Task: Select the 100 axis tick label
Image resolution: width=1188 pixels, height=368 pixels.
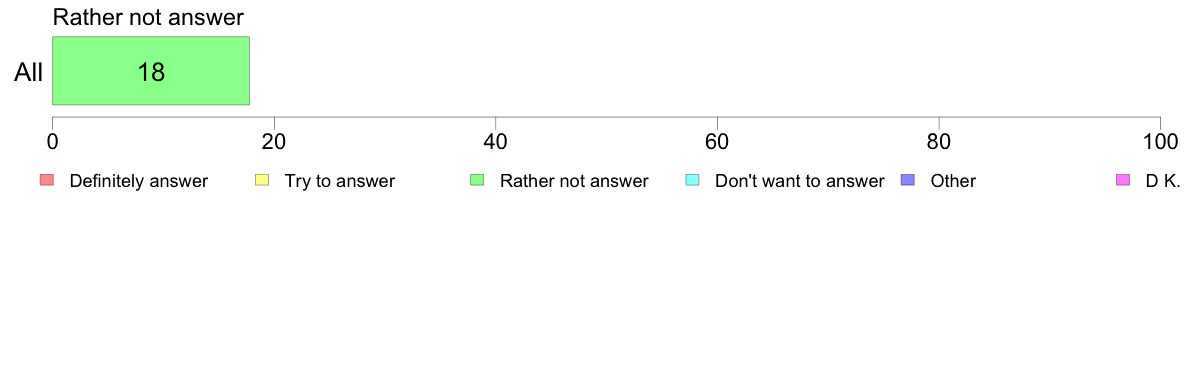Action: point(1161,141)
